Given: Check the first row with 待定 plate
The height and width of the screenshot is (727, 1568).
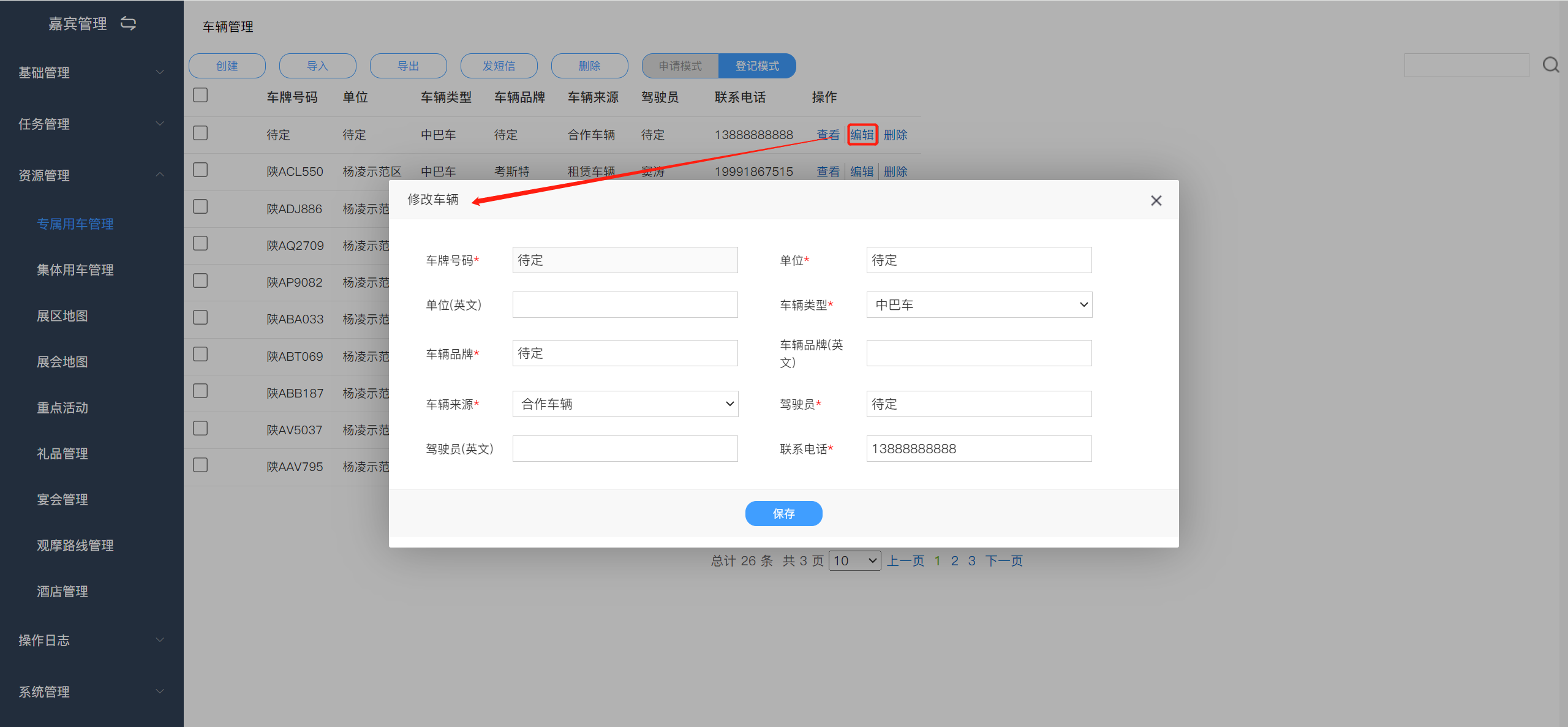Looking at the screenshot, I should pyautogui.click(x=200, y=134).
